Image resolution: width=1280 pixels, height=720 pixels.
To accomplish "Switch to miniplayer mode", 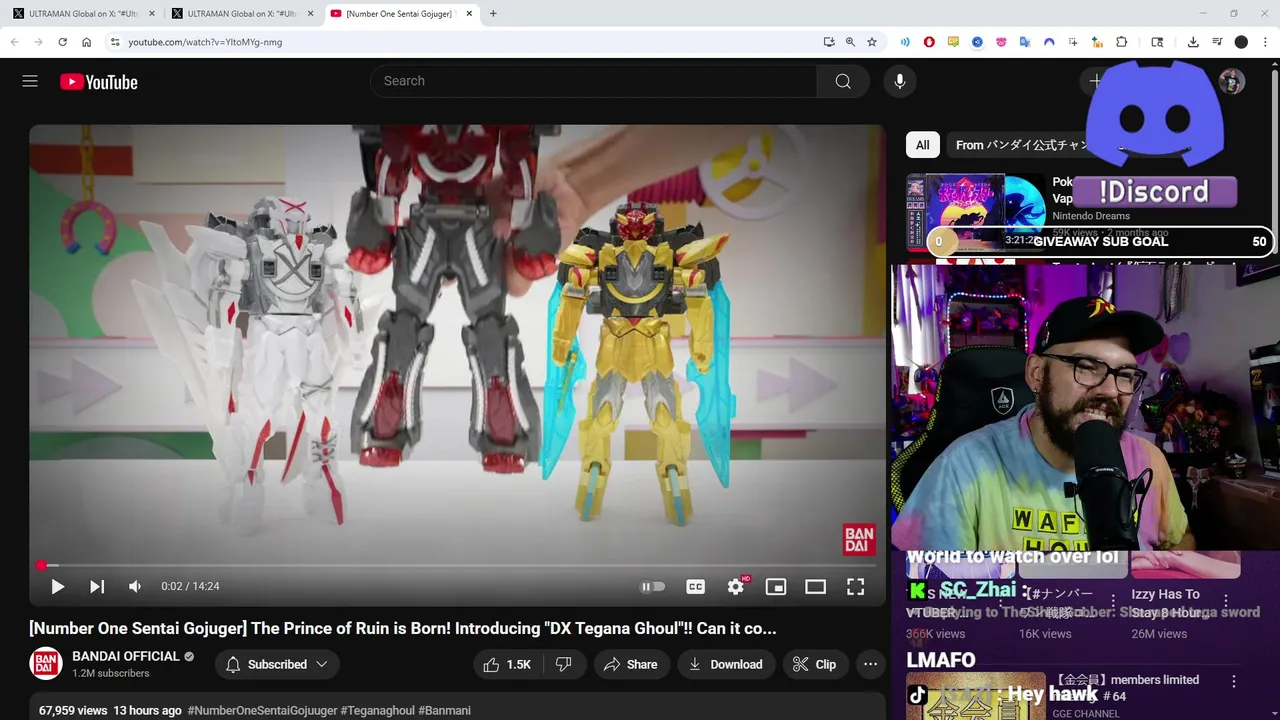I will [776, 587].
